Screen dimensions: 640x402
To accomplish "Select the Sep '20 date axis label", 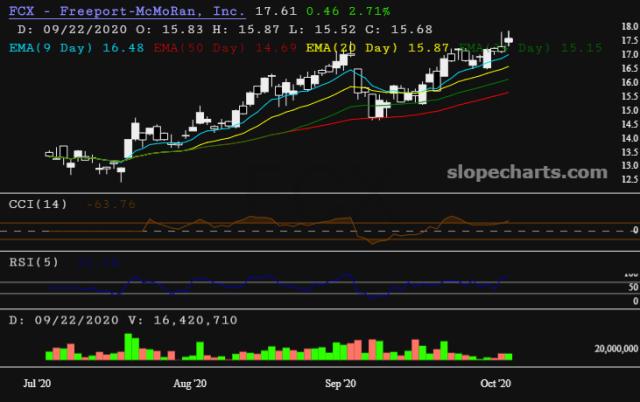I will click(x=341, y=383).
